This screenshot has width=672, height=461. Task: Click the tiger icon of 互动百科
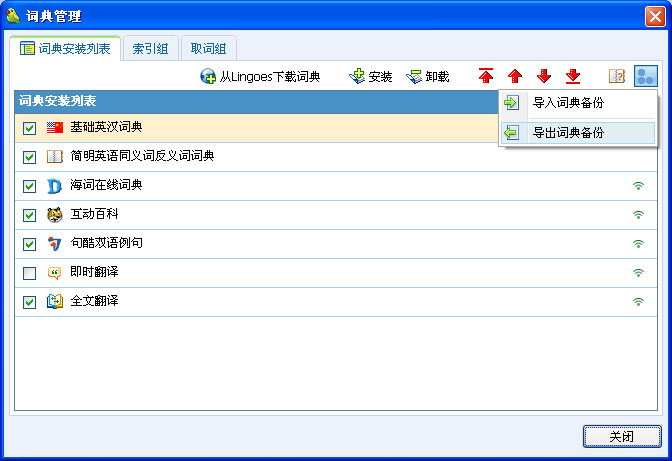coord(54,215)
